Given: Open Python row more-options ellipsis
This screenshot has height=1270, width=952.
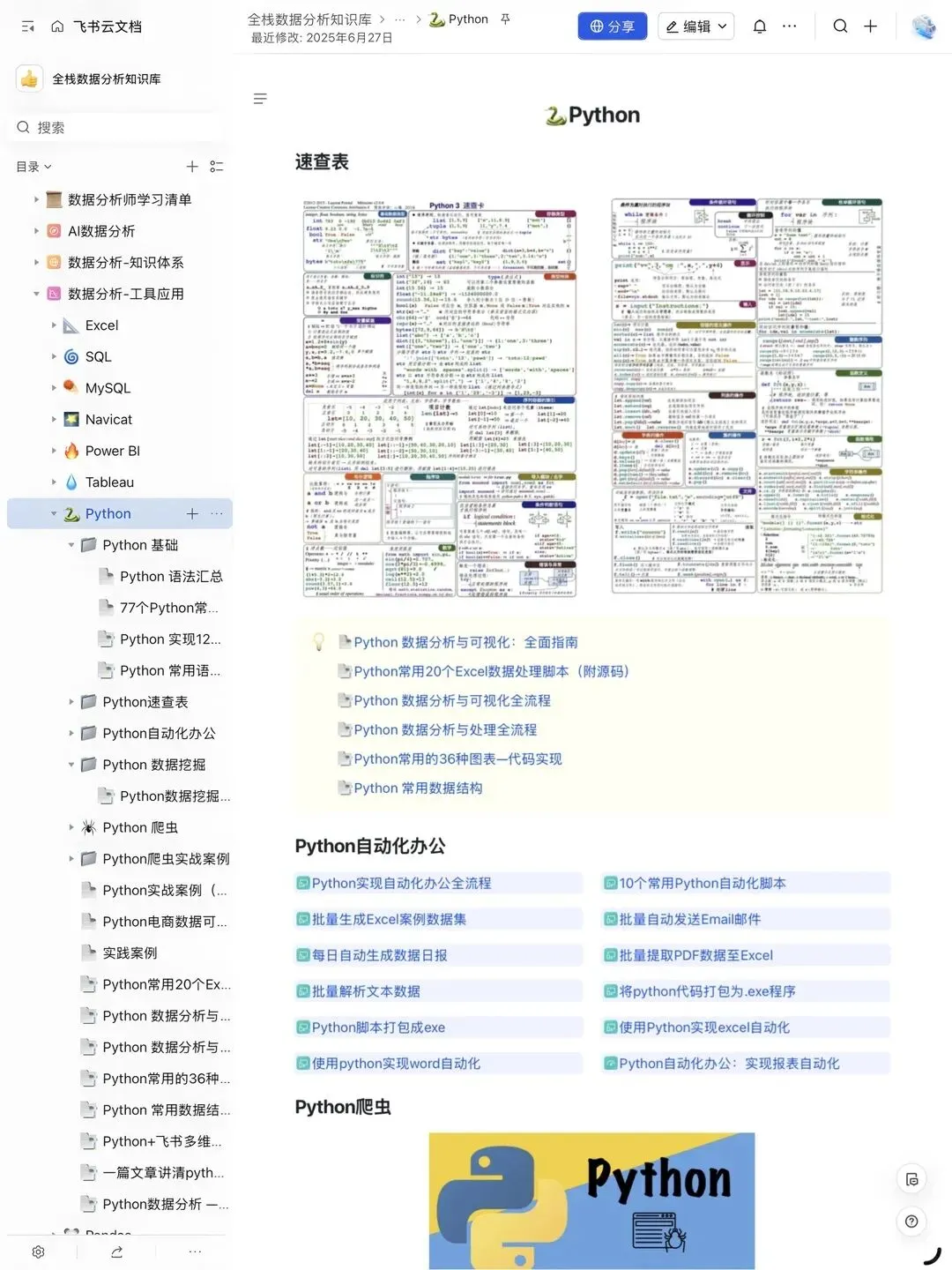Looking at the screenshot, I should (217, 513).
